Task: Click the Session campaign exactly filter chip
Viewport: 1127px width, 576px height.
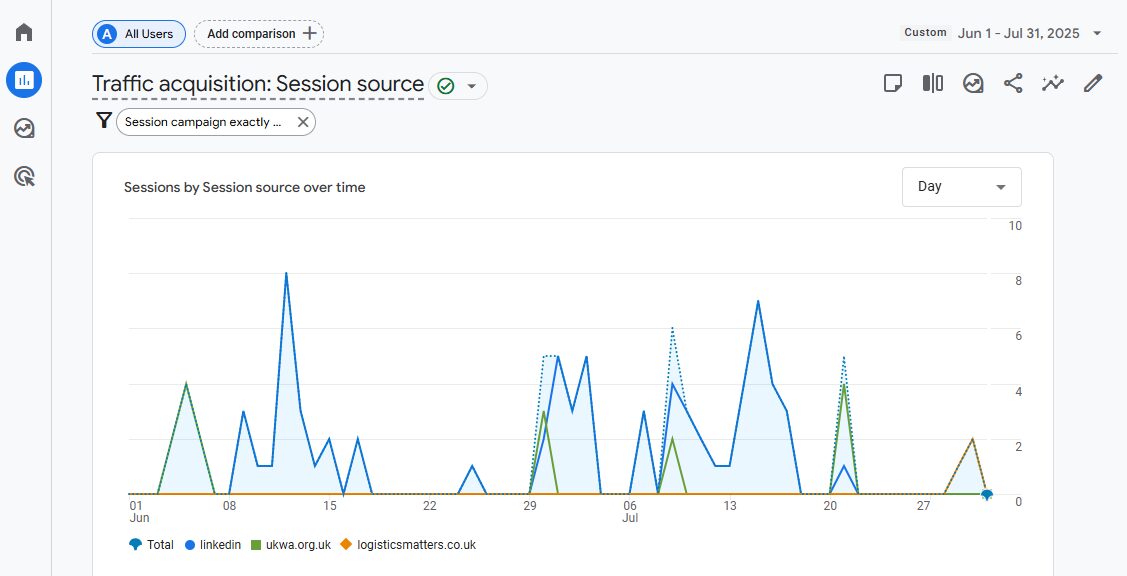Action: [216, 122]
